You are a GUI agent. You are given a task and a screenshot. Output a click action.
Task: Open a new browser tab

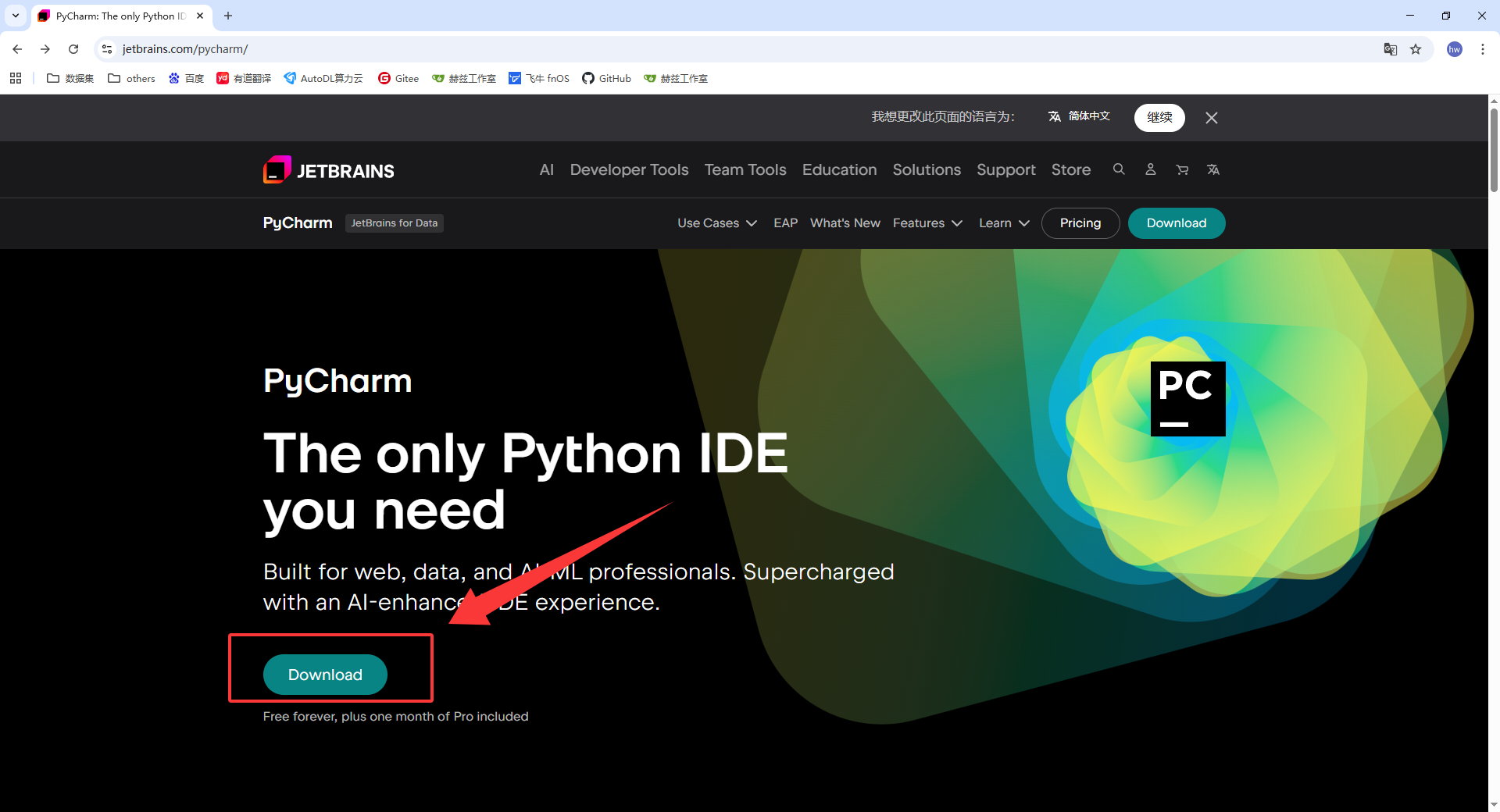[x=228, y=16]
